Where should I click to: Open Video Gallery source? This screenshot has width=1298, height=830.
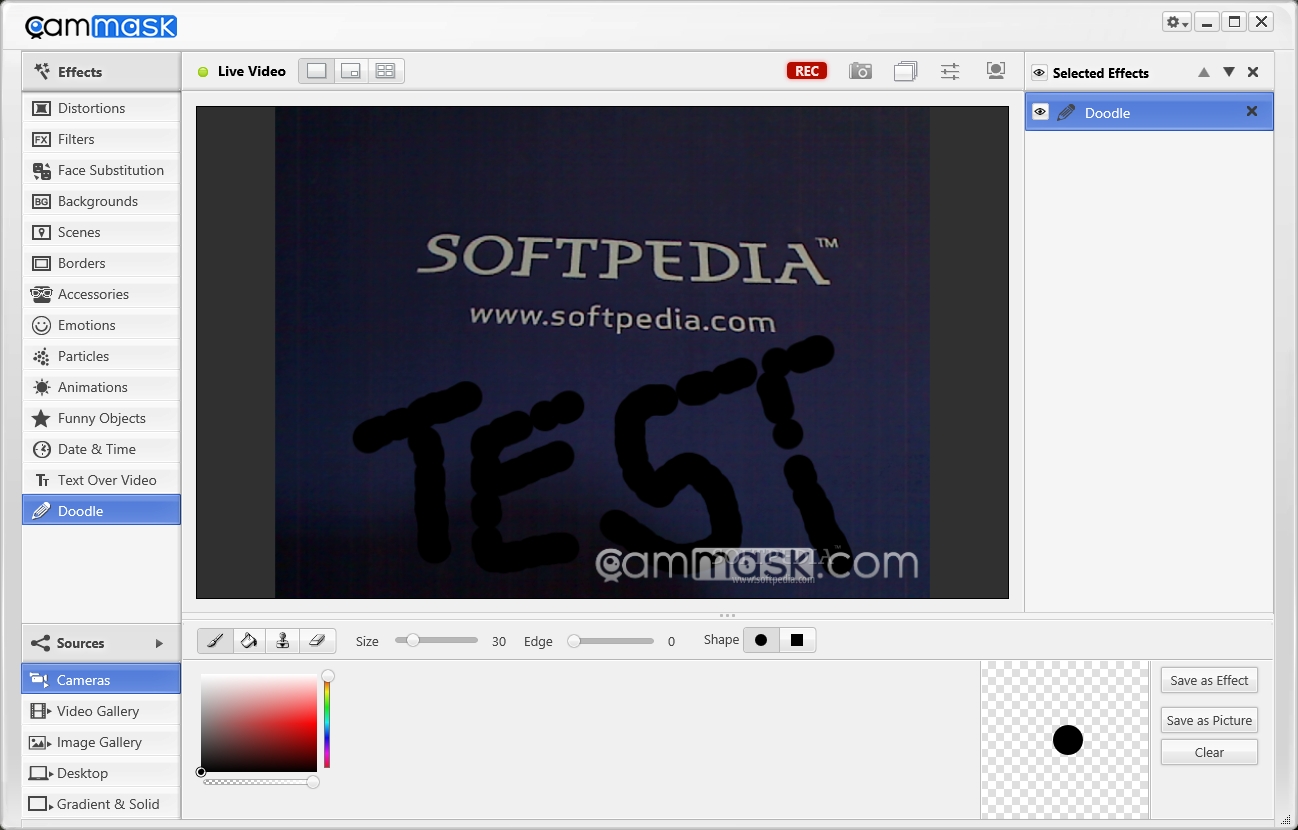point(101,711)
